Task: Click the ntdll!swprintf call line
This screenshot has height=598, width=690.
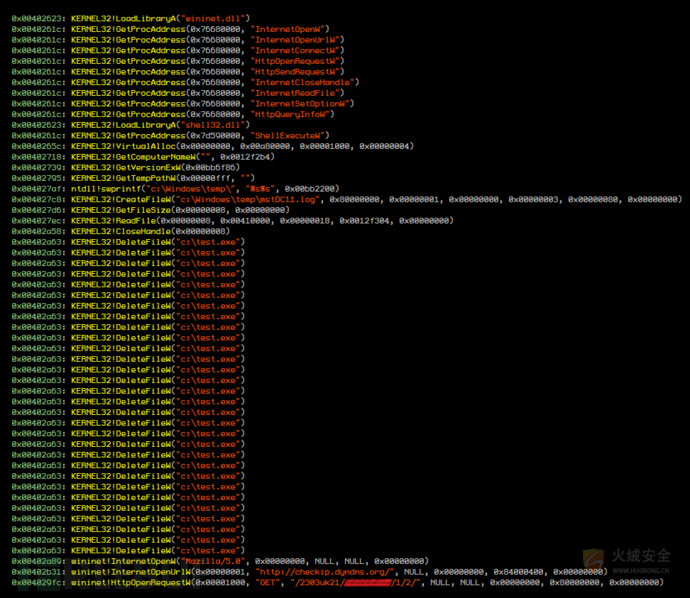Action: [176, 189]
